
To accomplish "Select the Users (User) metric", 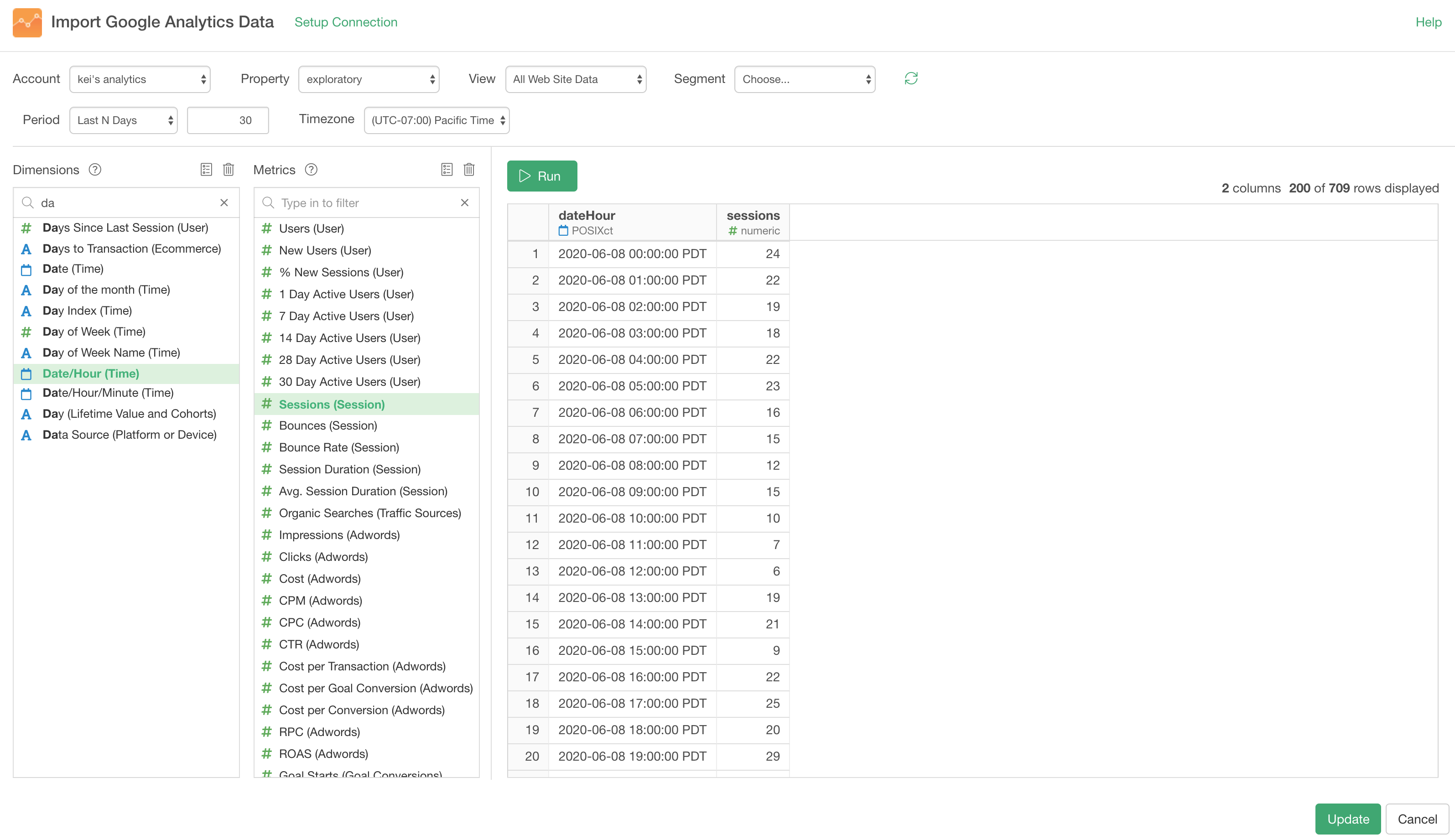I will click(x=367, y=228).
